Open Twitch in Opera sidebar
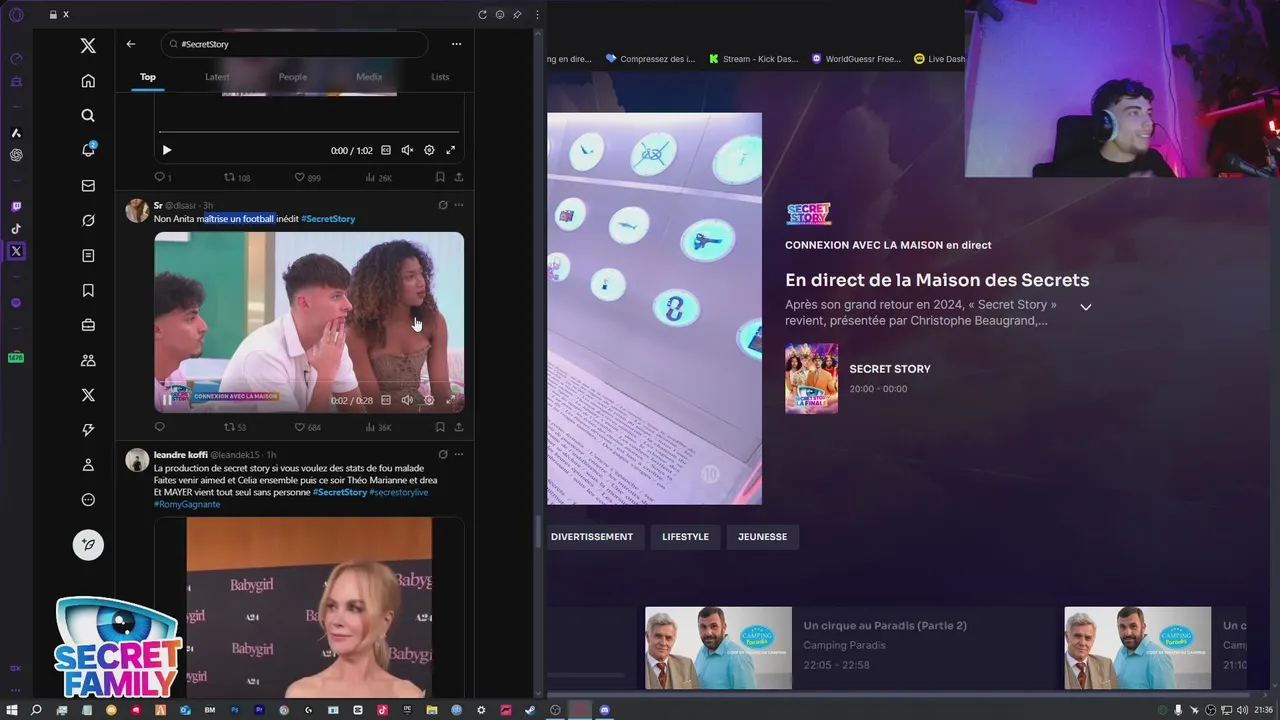Viewport: 1280px width, 720px height. pyautogui.click(x=16, y=207)
